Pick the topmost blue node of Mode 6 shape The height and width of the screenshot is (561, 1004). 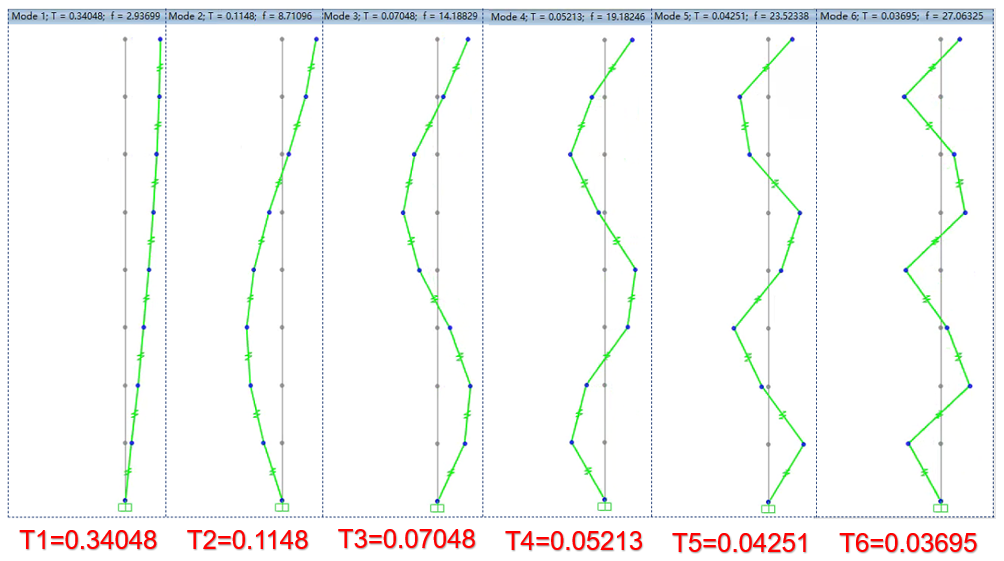(x=959, y=40)
